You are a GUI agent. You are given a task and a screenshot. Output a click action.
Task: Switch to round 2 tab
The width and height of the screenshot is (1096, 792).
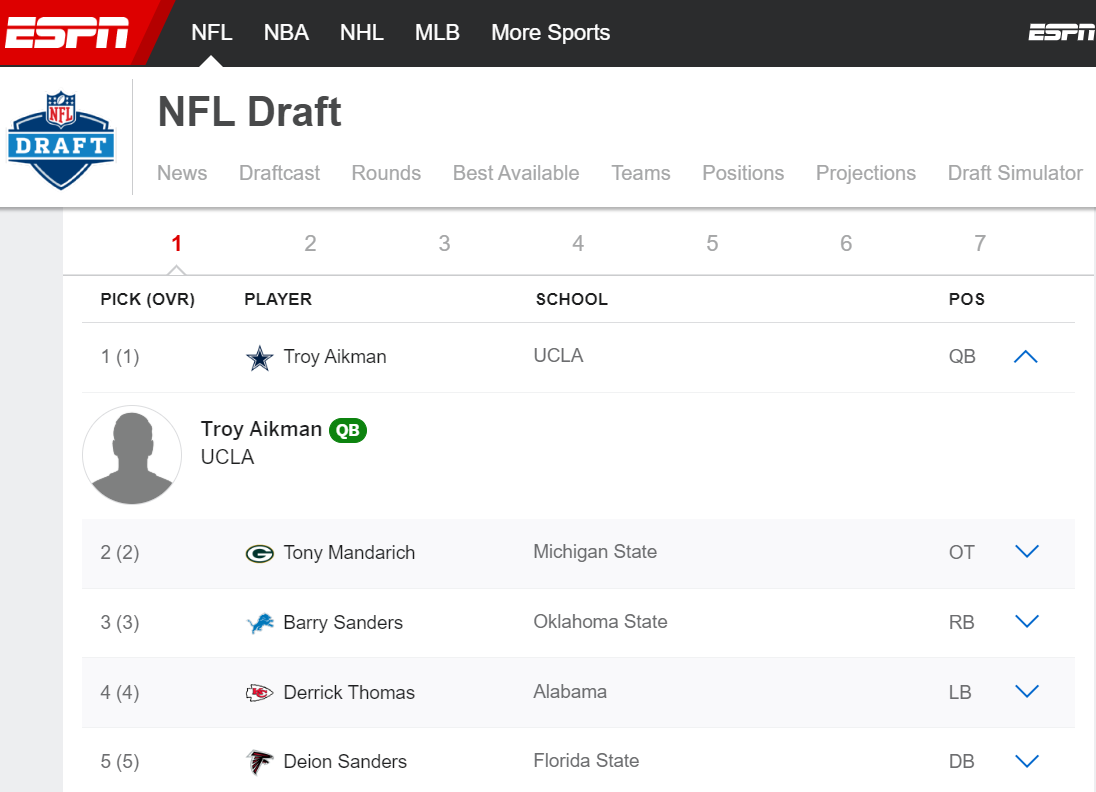(x=310, y=243)
